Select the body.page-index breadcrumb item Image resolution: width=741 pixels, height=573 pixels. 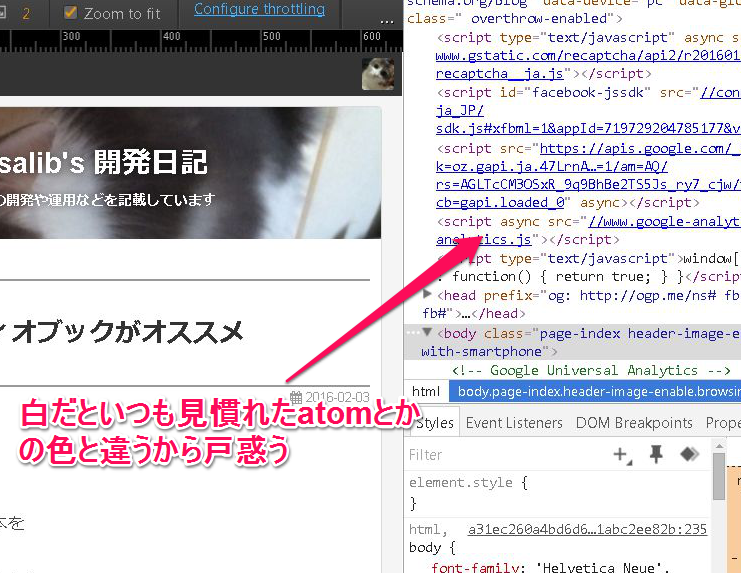pos(595,392)
